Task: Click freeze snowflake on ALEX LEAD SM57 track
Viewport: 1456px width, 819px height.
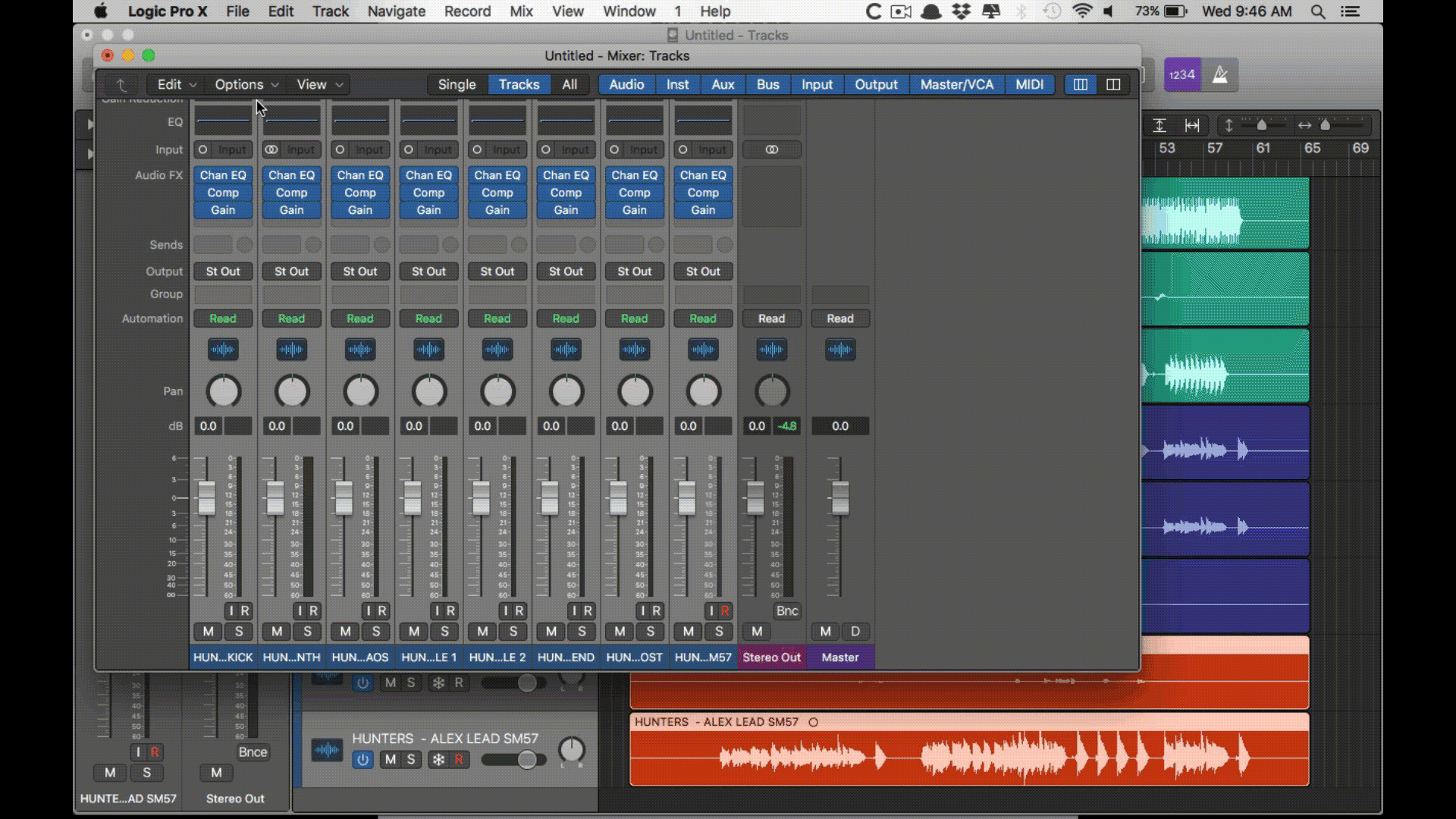Action: pos(438,759)
